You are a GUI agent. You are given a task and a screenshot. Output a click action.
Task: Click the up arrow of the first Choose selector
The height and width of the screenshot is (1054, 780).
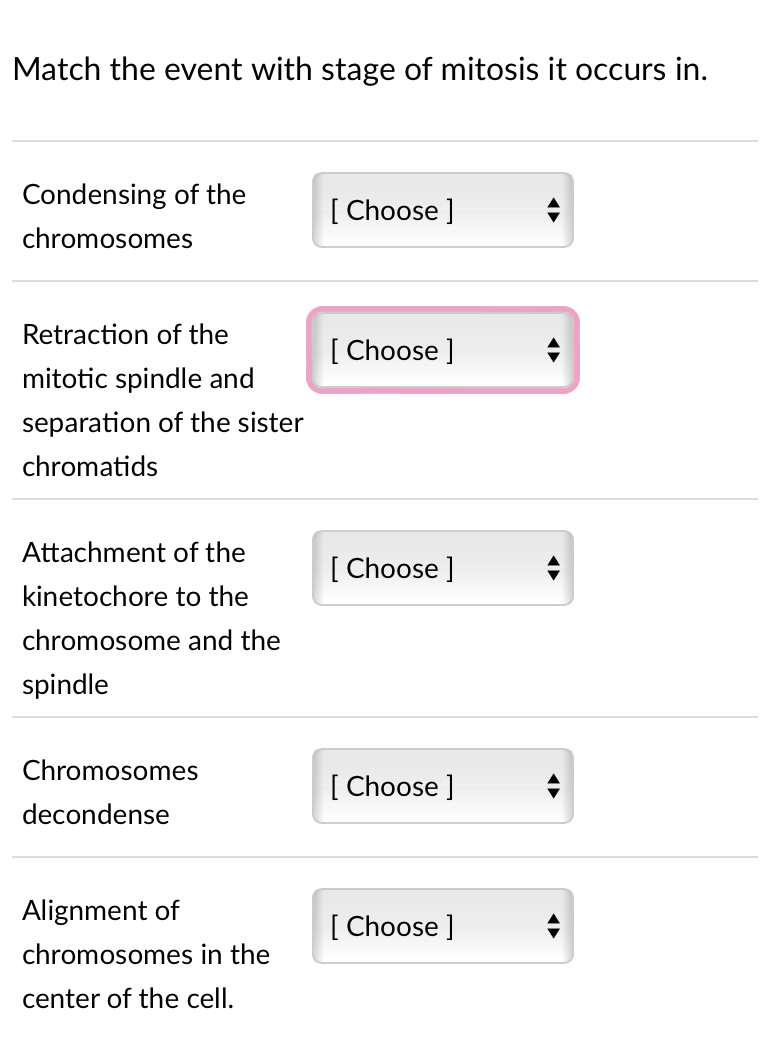tap(553, 203)
